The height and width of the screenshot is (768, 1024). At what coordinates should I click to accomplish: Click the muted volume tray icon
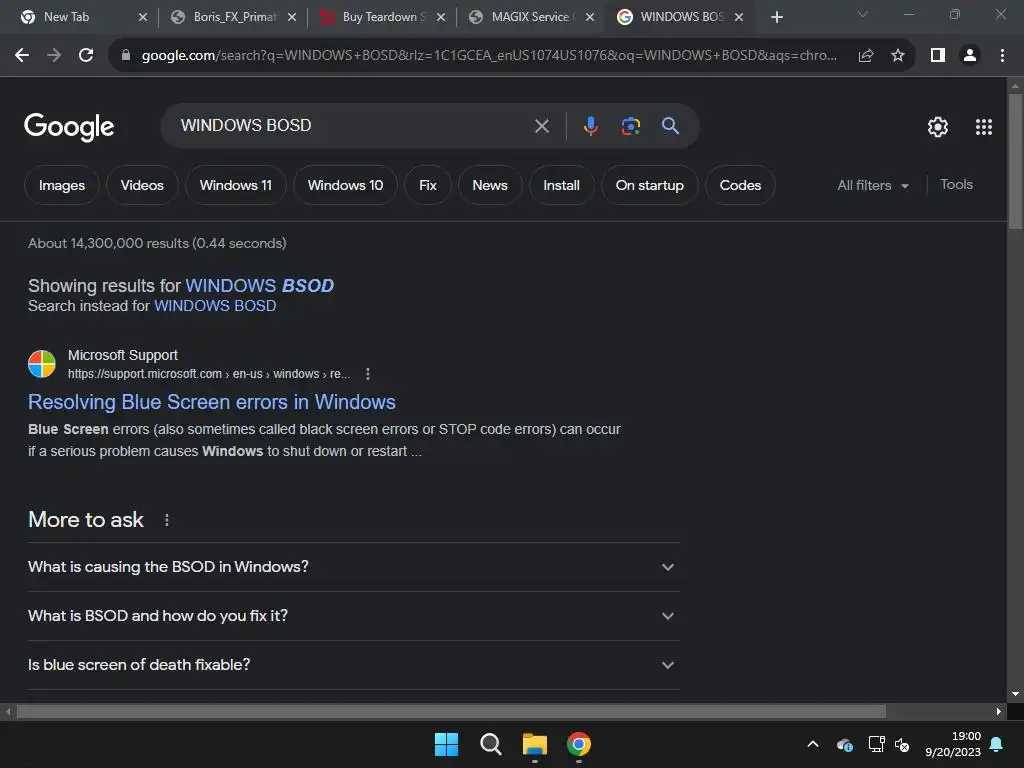pyautogui.click(x=902, y=744)
